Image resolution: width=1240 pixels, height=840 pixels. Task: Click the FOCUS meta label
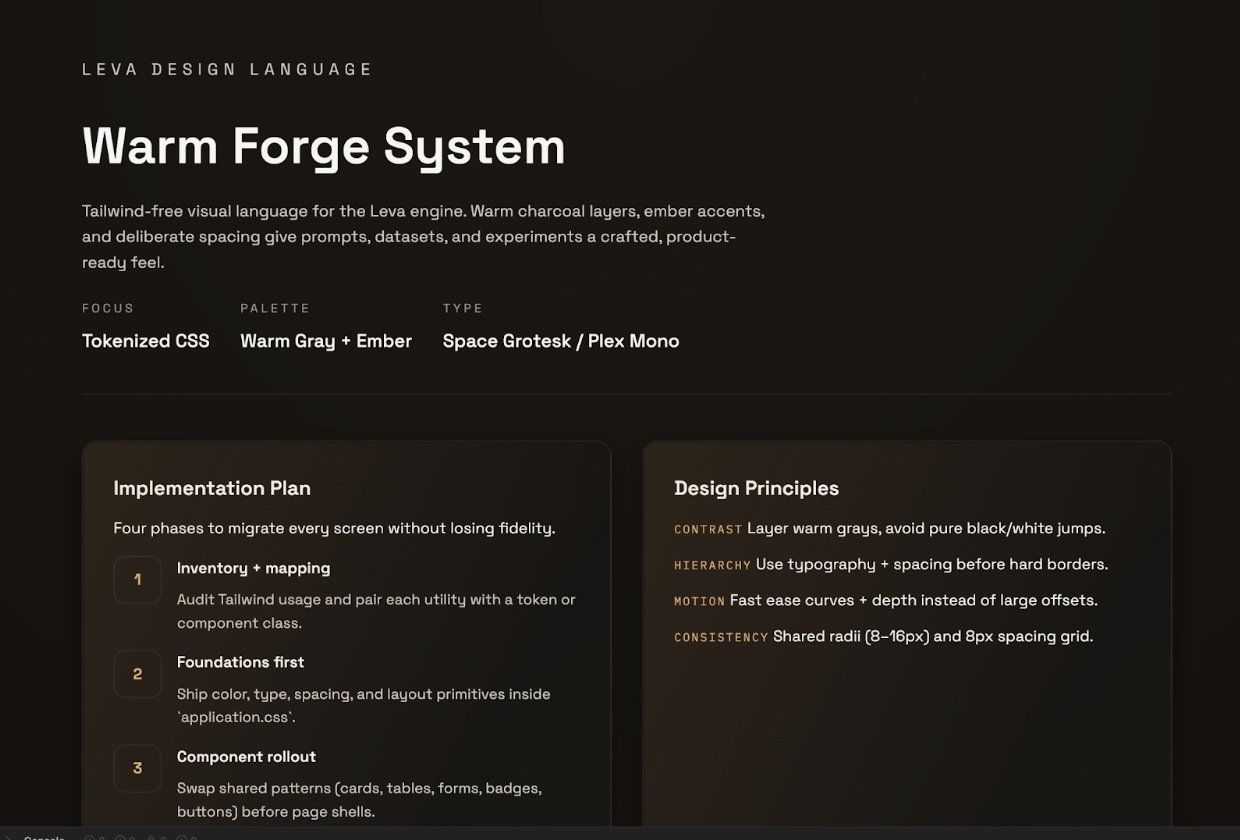108,308
